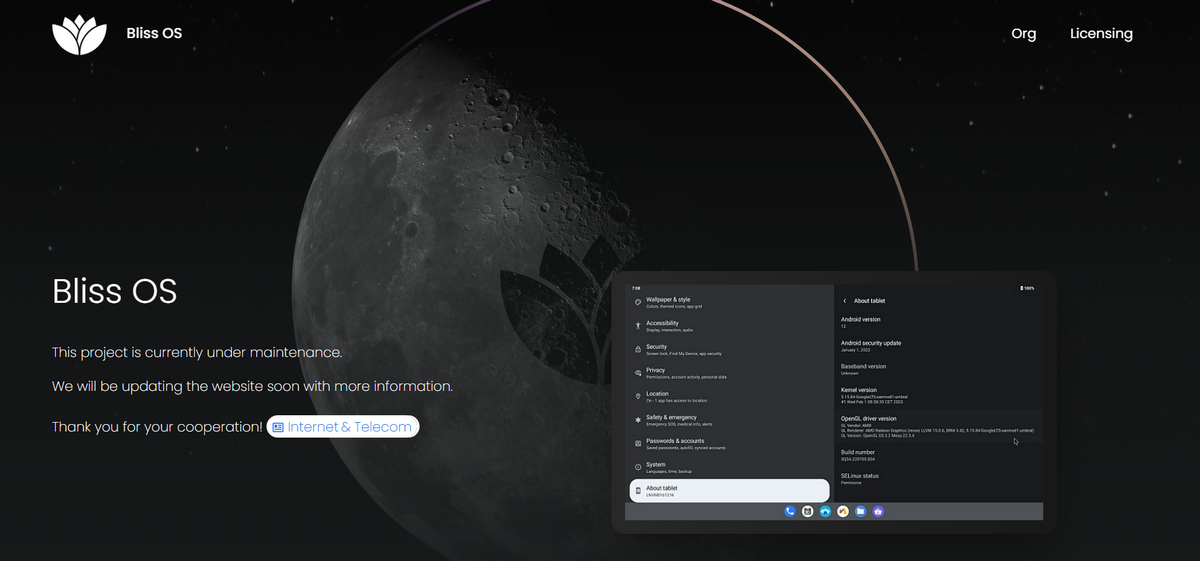Select 'System' row in tablet preview
The image size is (1200, 561).
coord(729,467)
